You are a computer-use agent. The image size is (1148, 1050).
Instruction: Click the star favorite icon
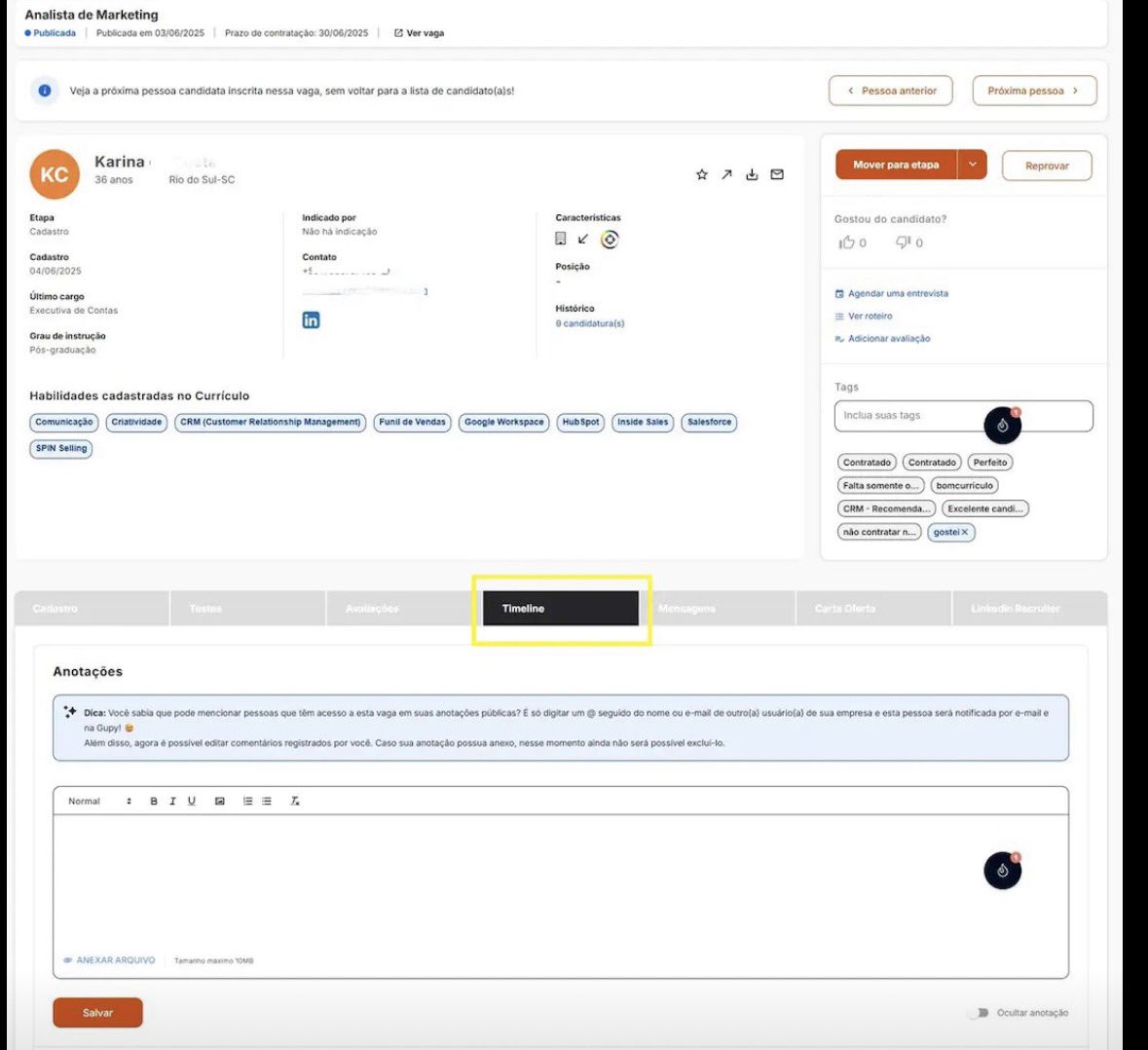(x=701, y=175)
